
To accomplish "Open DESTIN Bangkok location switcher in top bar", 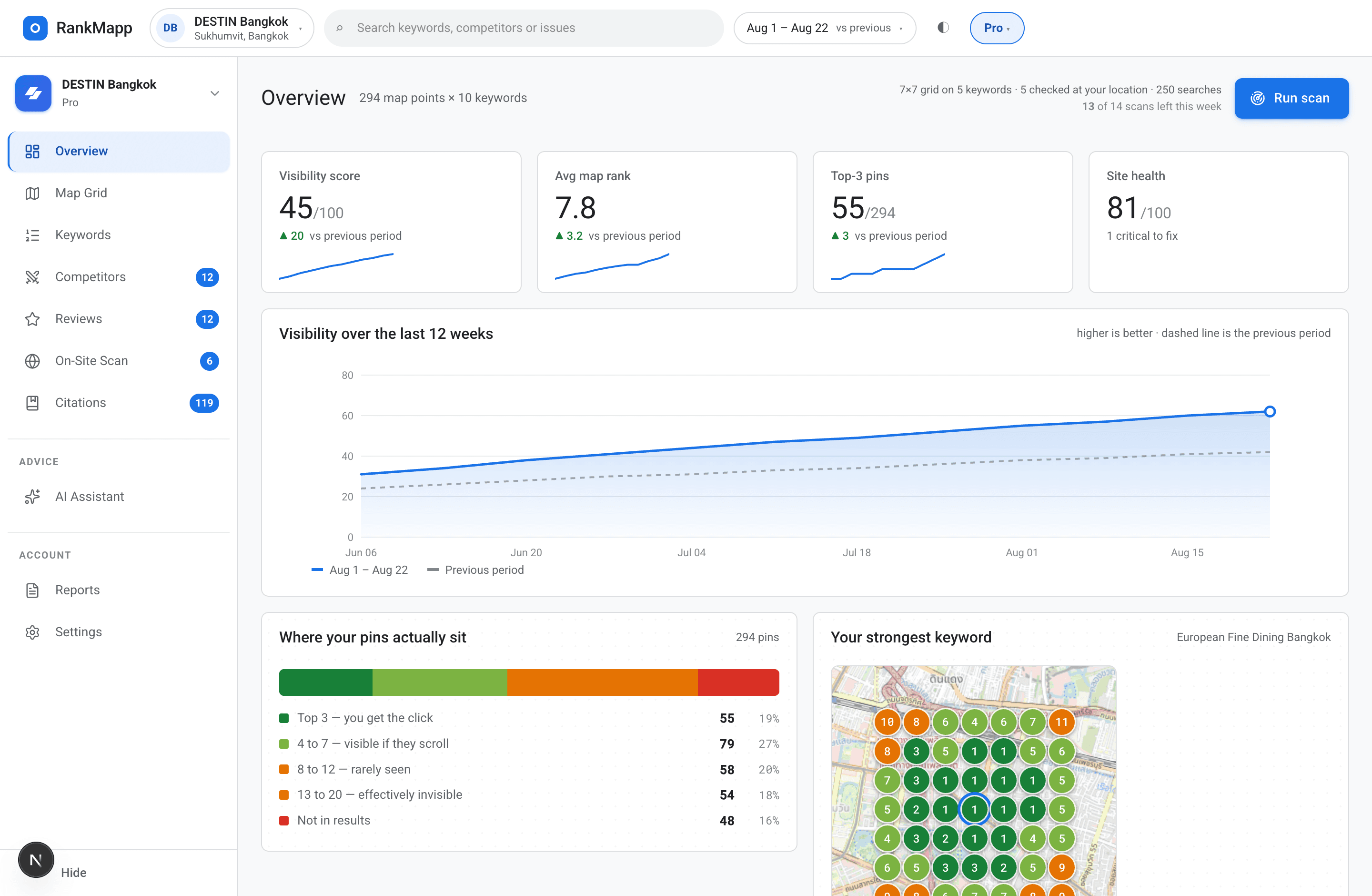I will 232,28.
